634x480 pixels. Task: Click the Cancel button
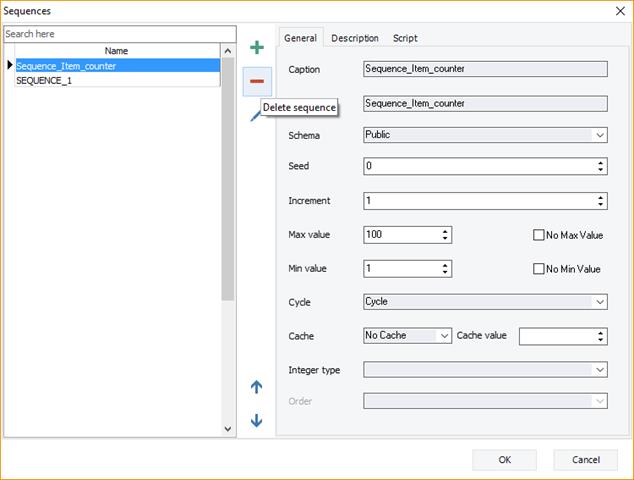585,460
